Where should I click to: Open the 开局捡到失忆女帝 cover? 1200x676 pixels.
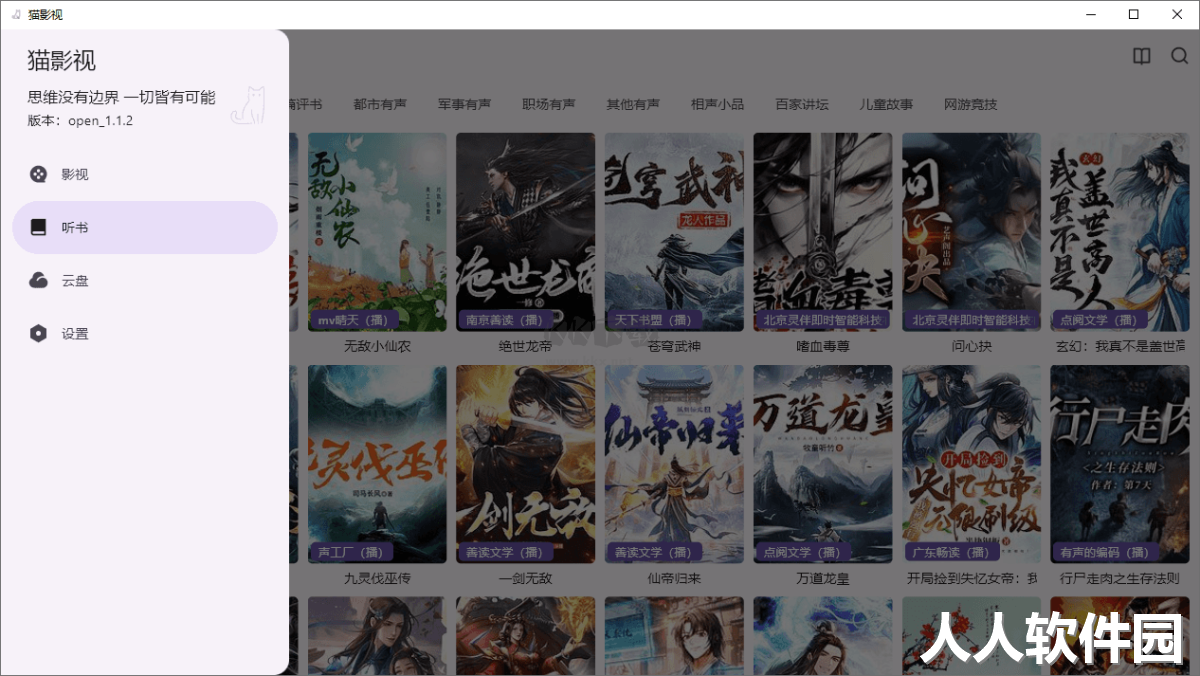[x=971, y=464]
